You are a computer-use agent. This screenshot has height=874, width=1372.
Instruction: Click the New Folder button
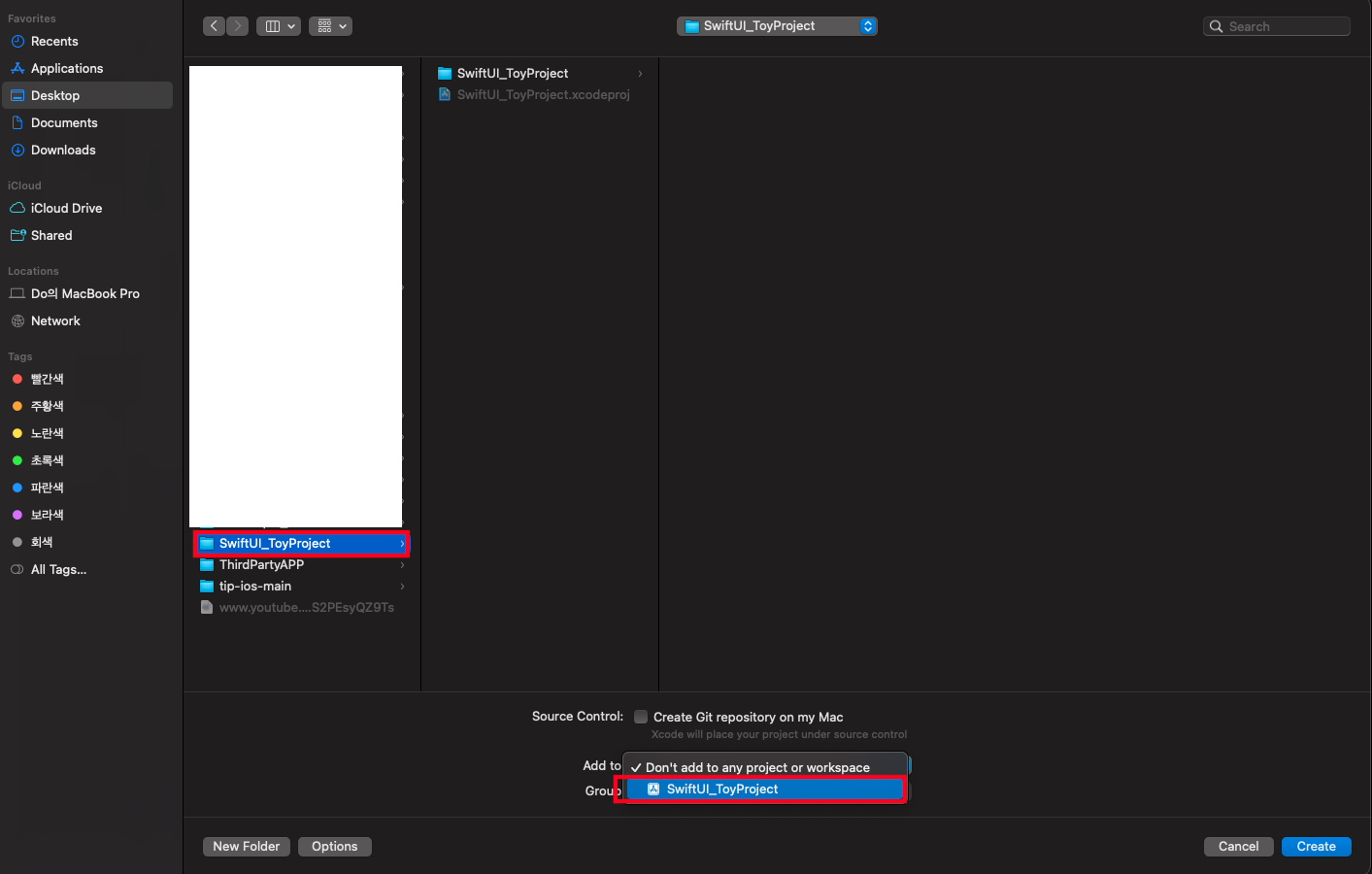(246, 847)
